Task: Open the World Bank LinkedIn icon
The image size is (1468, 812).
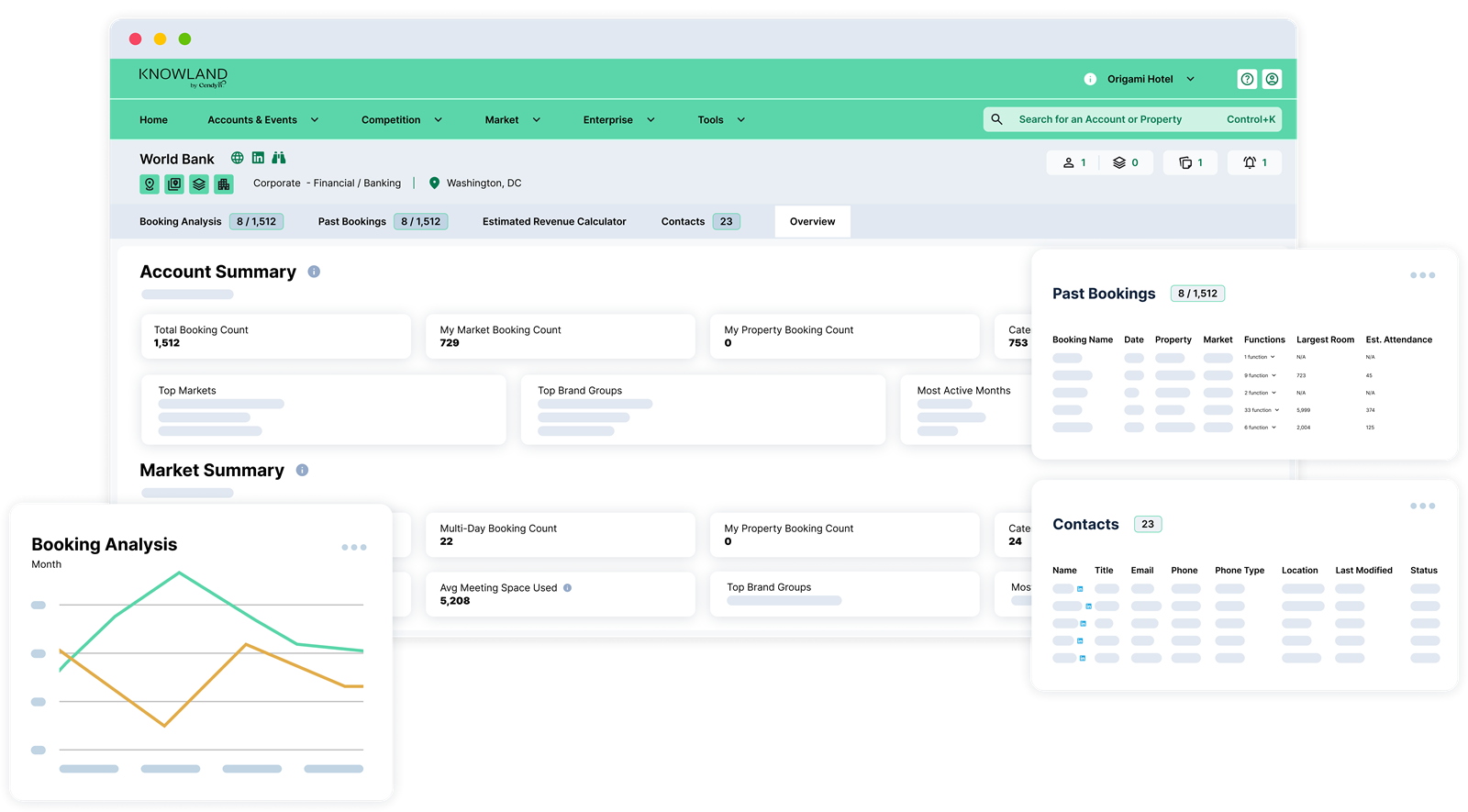Action: (x=258, y=158)
